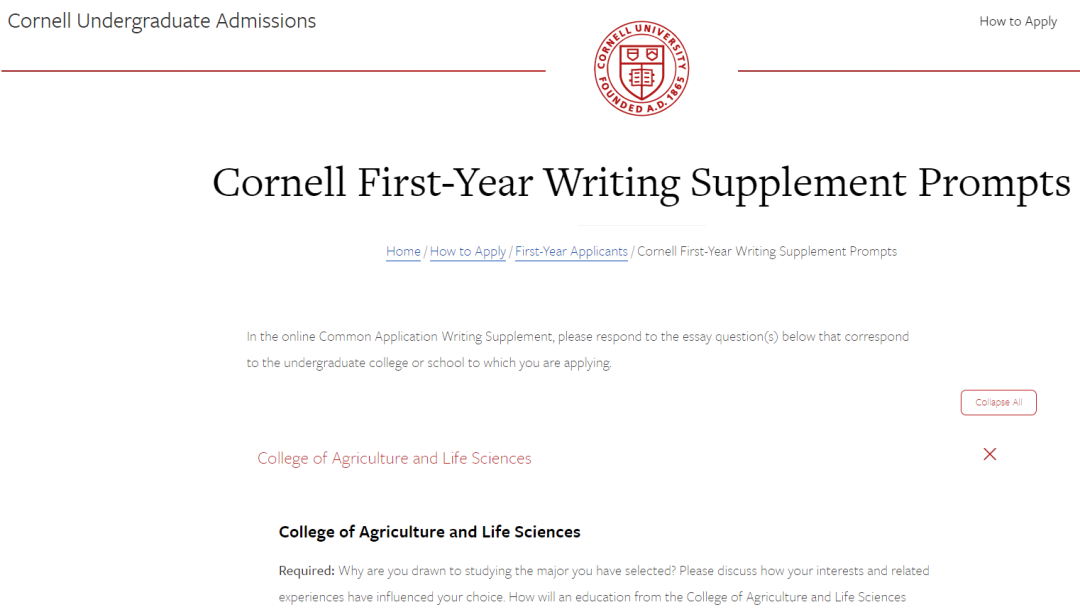
Task: Open the How to Apply menu item
Action: [x=1018, y=21]
